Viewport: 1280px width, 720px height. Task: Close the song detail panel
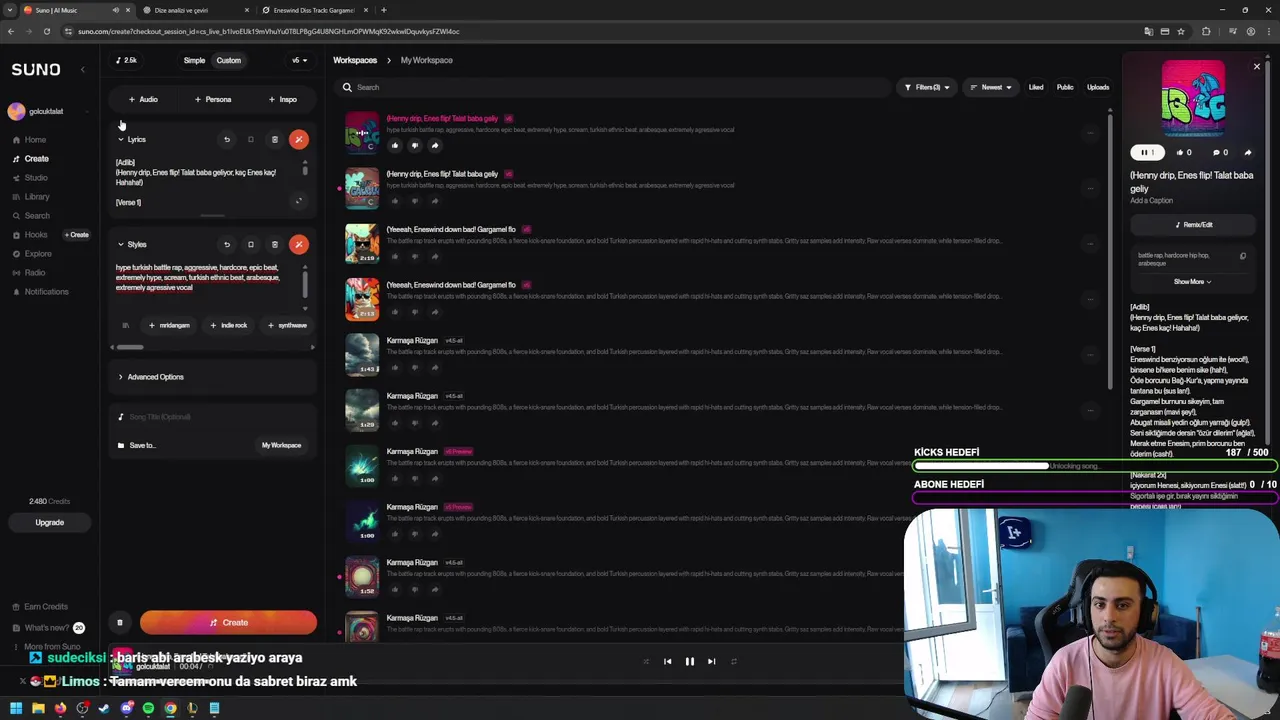tap(1257, 67)
